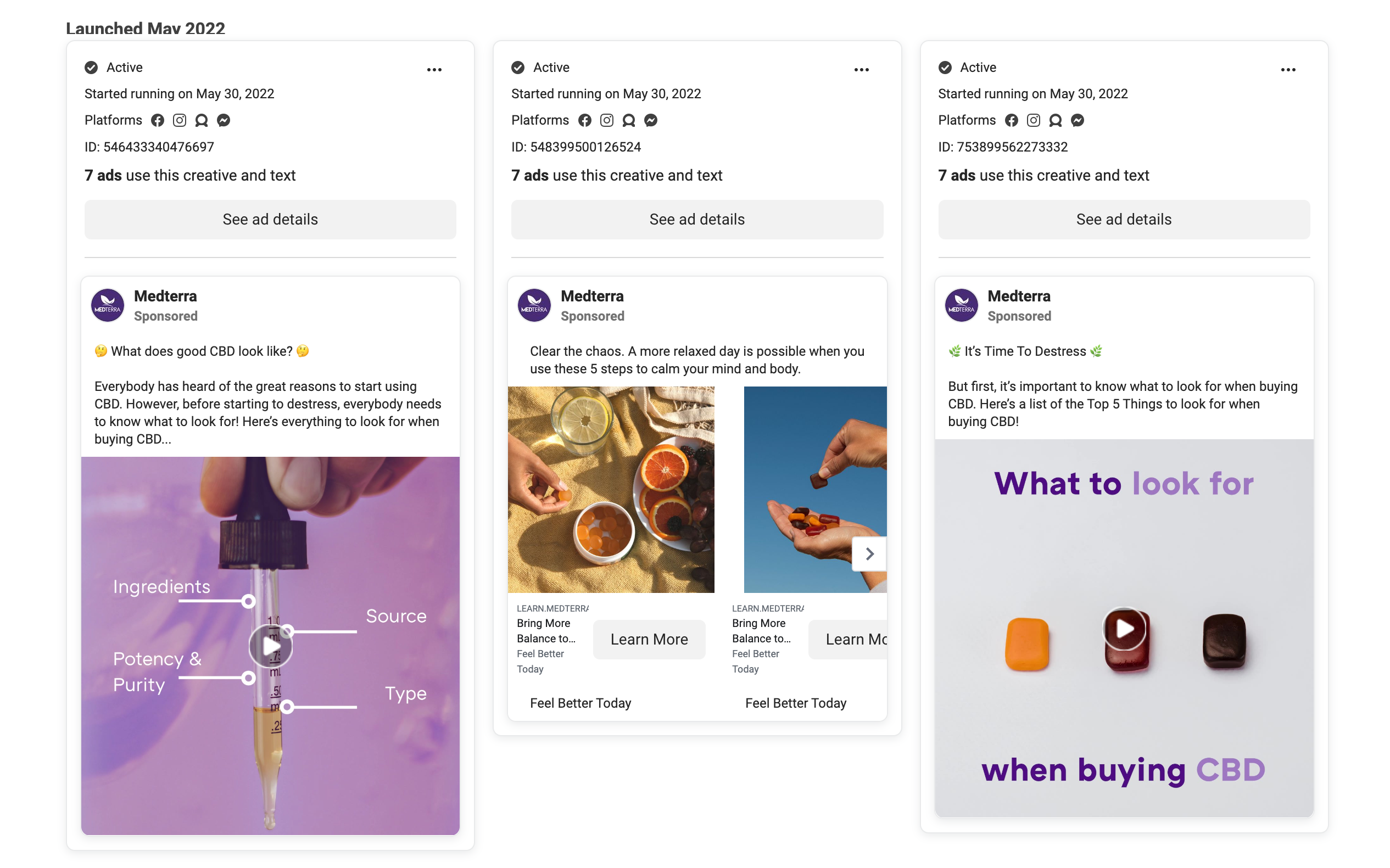
Task: Toggle active status on the second ad
Action: [519, 67]
